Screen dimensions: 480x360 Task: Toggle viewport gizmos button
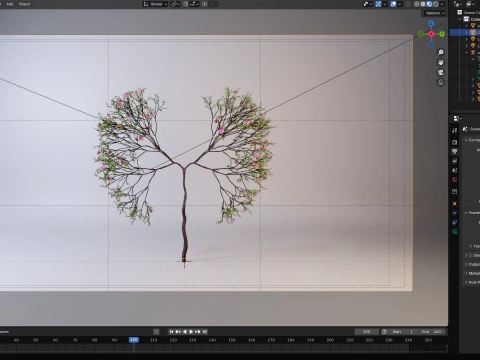(x=378, y=4)
